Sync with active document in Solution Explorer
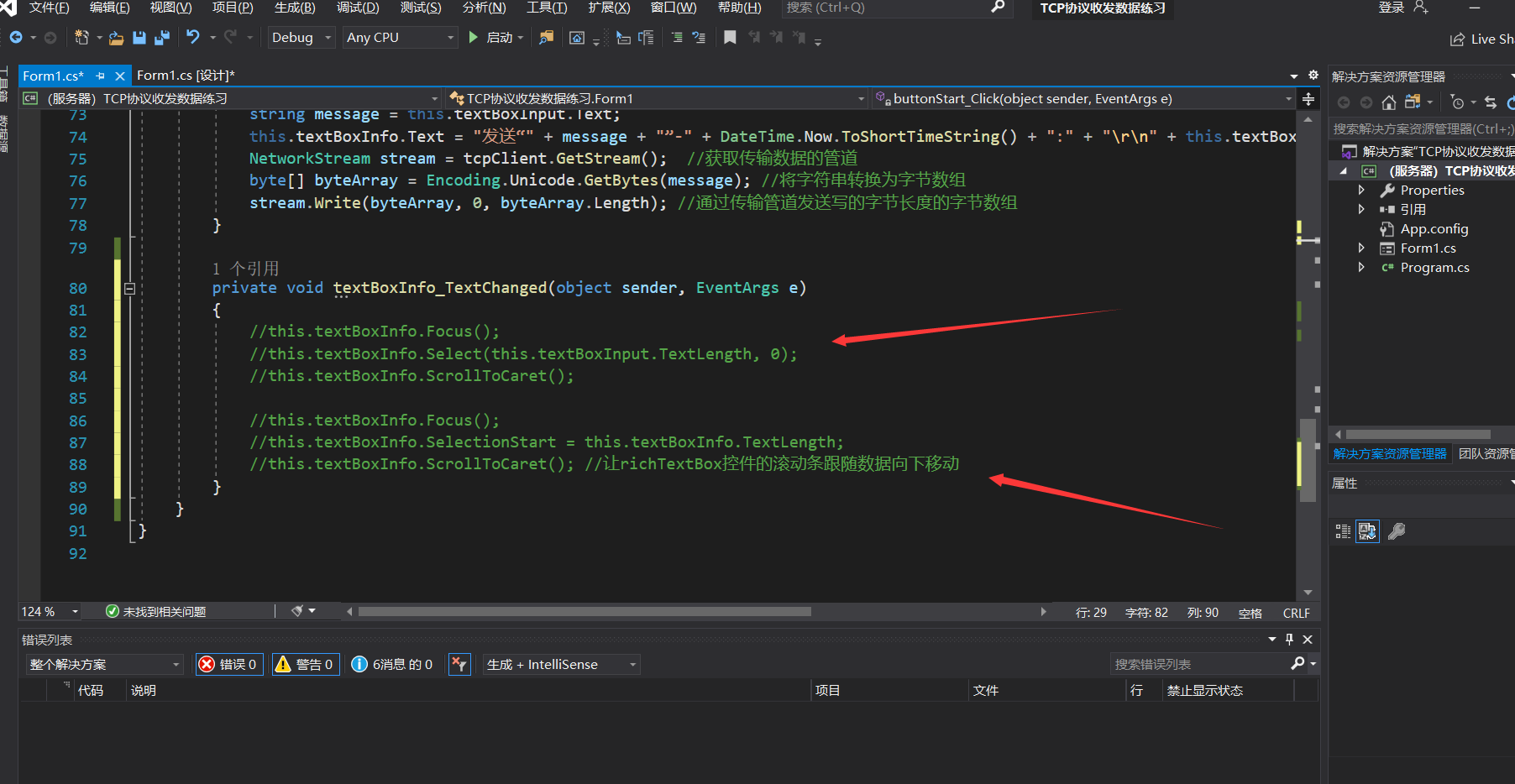This screenshot has width=1515, height=784. pyautogui.click(x=1491, y=102)
